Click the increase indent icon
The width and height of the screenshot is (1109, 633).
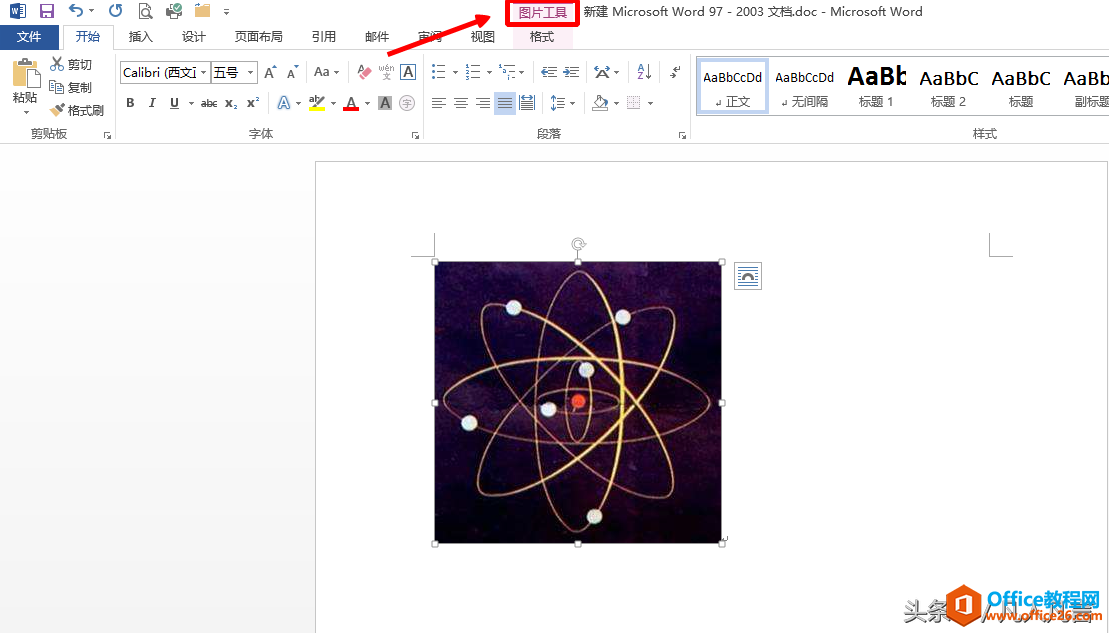[x=571, y=72]
